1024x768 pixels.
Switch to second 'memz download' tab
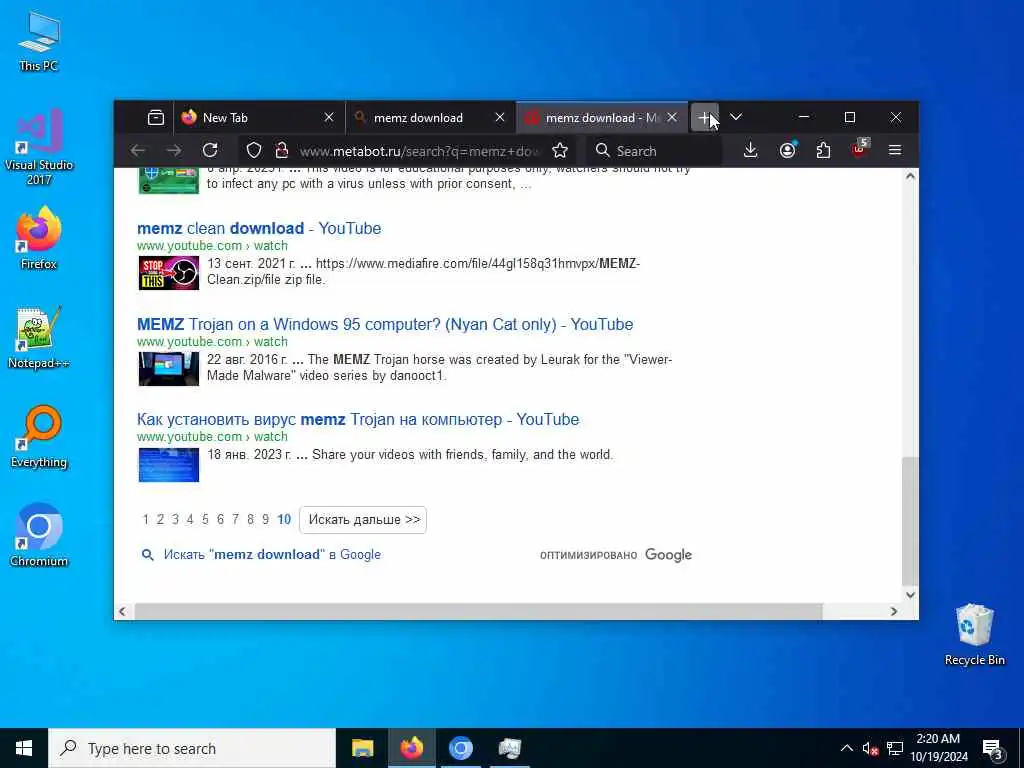click(x=431, y=118)
